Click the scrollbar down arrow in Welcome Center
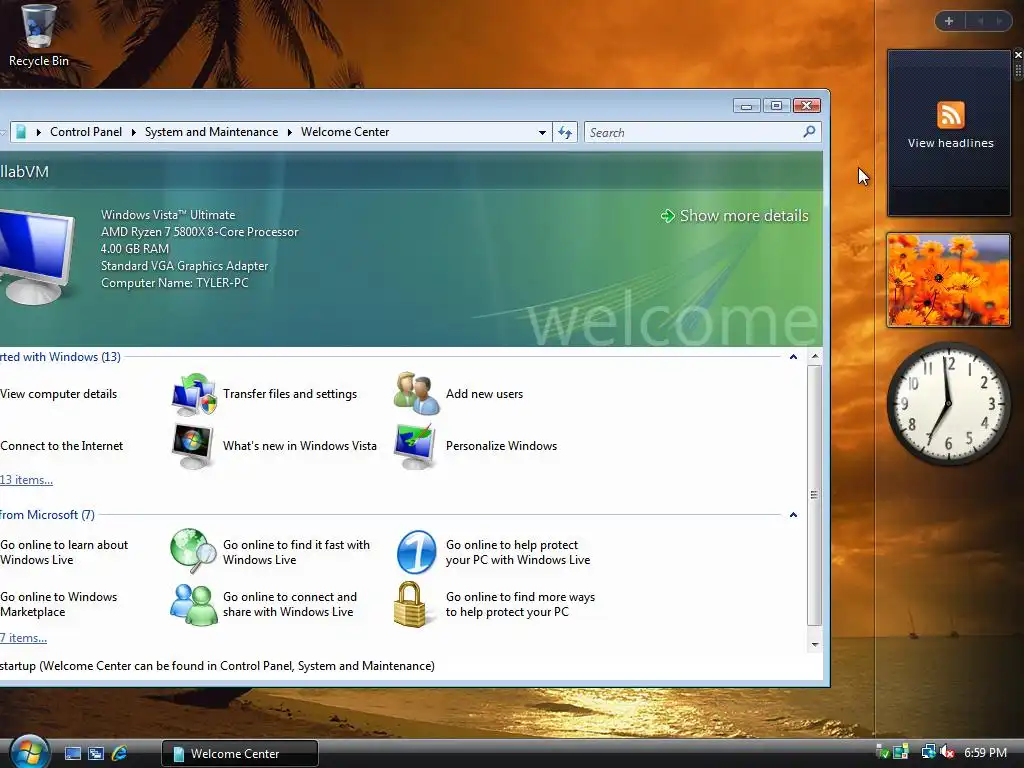Screen dimensions: 1024x768 (814, 644)
